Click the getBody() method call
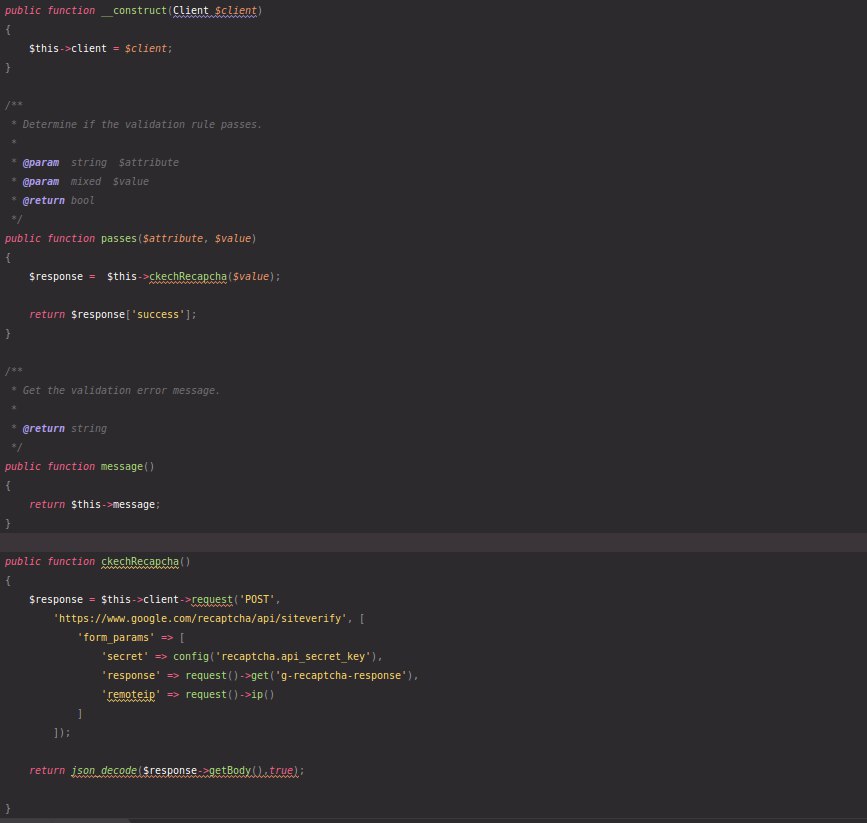Viewport: 867px width, 823px height. tap(236, 770)
